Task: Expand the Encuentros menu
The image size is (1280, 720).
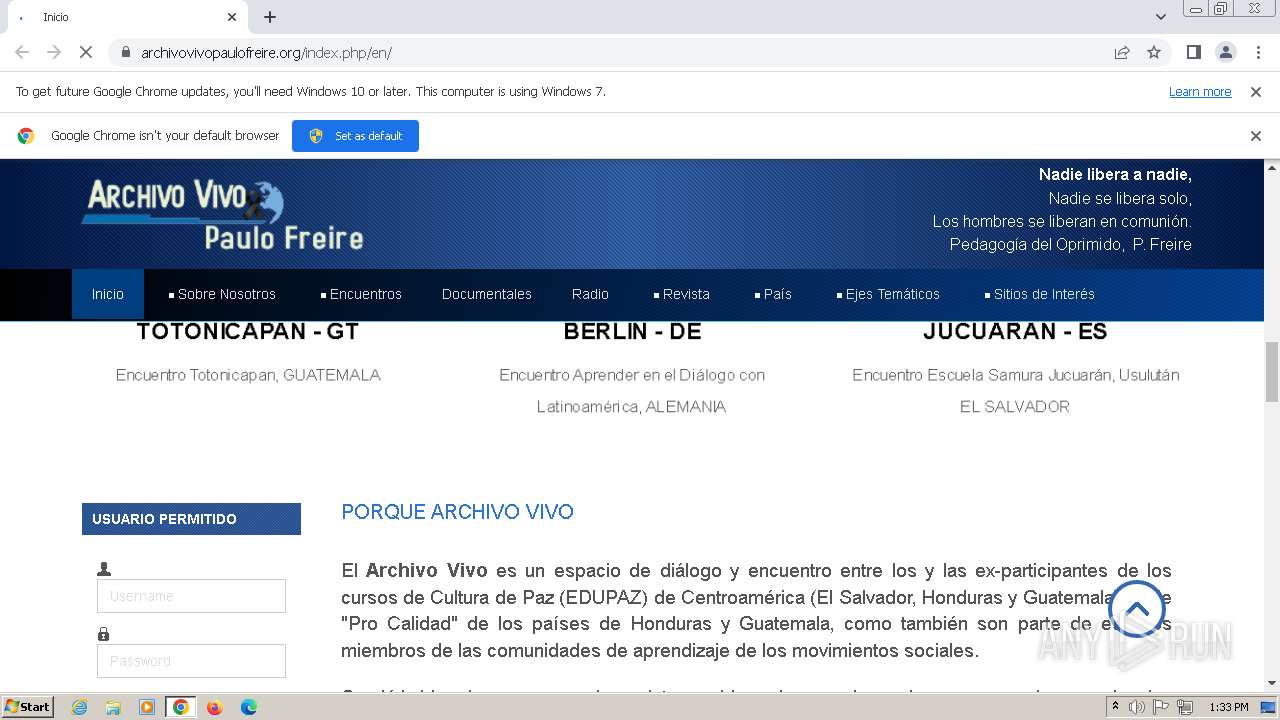Action: [361, 294]
